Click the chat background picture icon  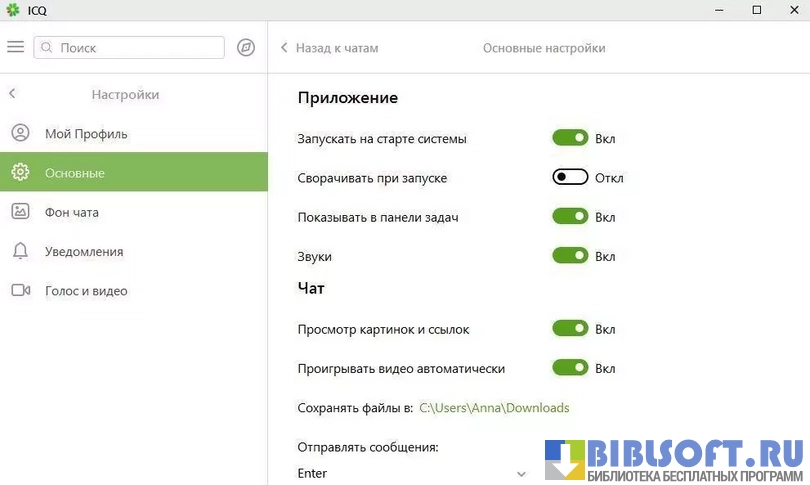pyautogui.click(x=20, y=212)
